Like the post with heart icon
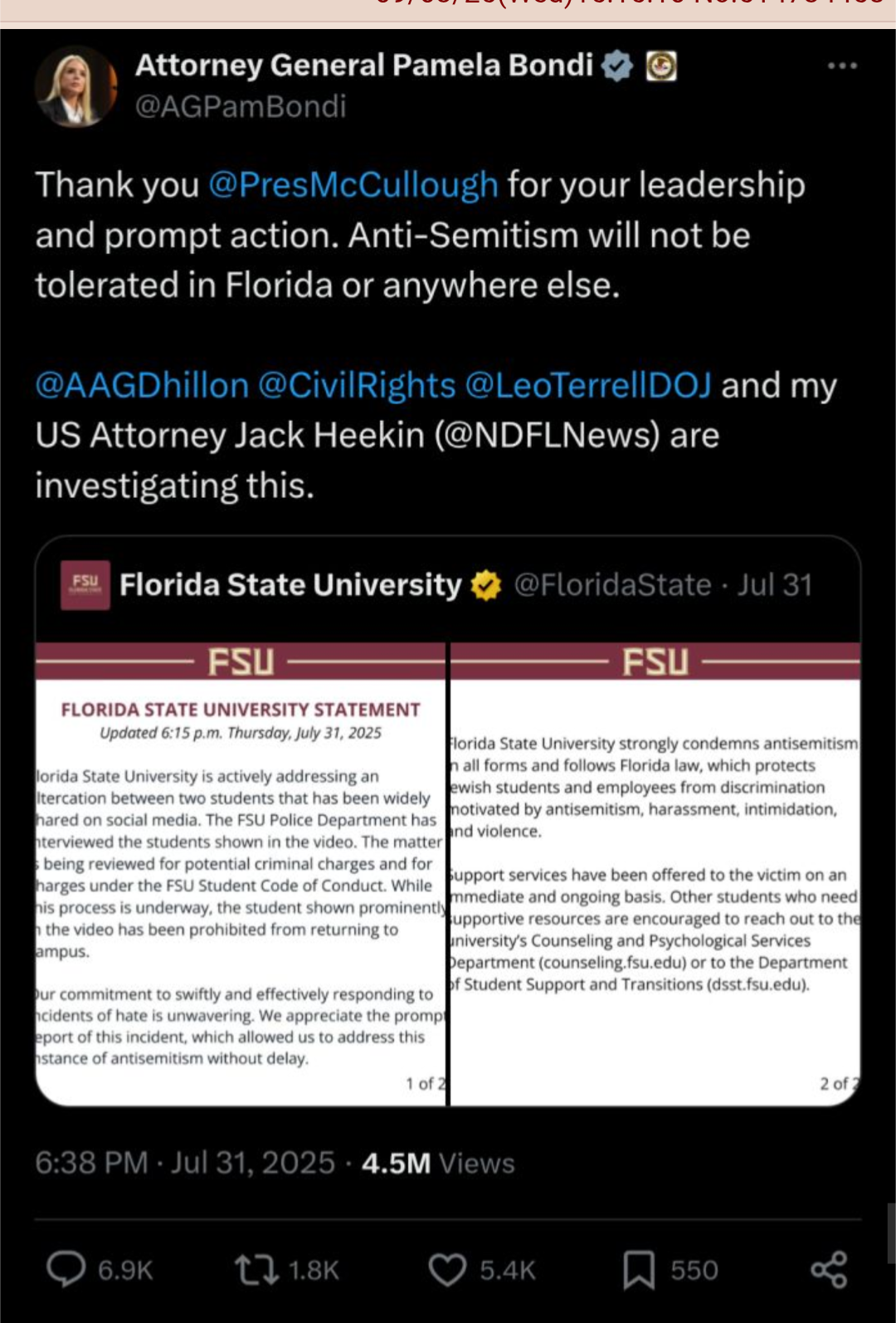The image size is (896, 1323). pos(447,1270)
